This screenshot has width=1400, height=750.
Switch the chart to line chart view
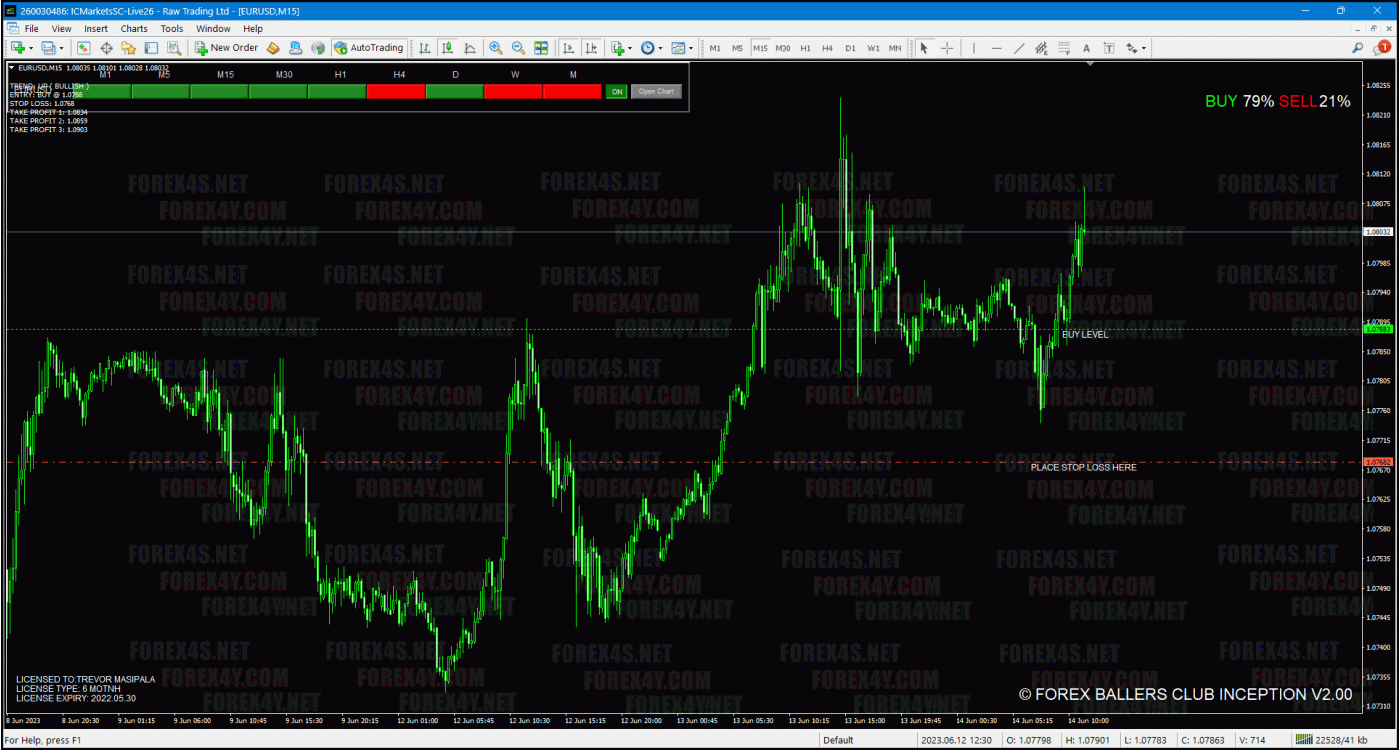click(x=471, y=47)
